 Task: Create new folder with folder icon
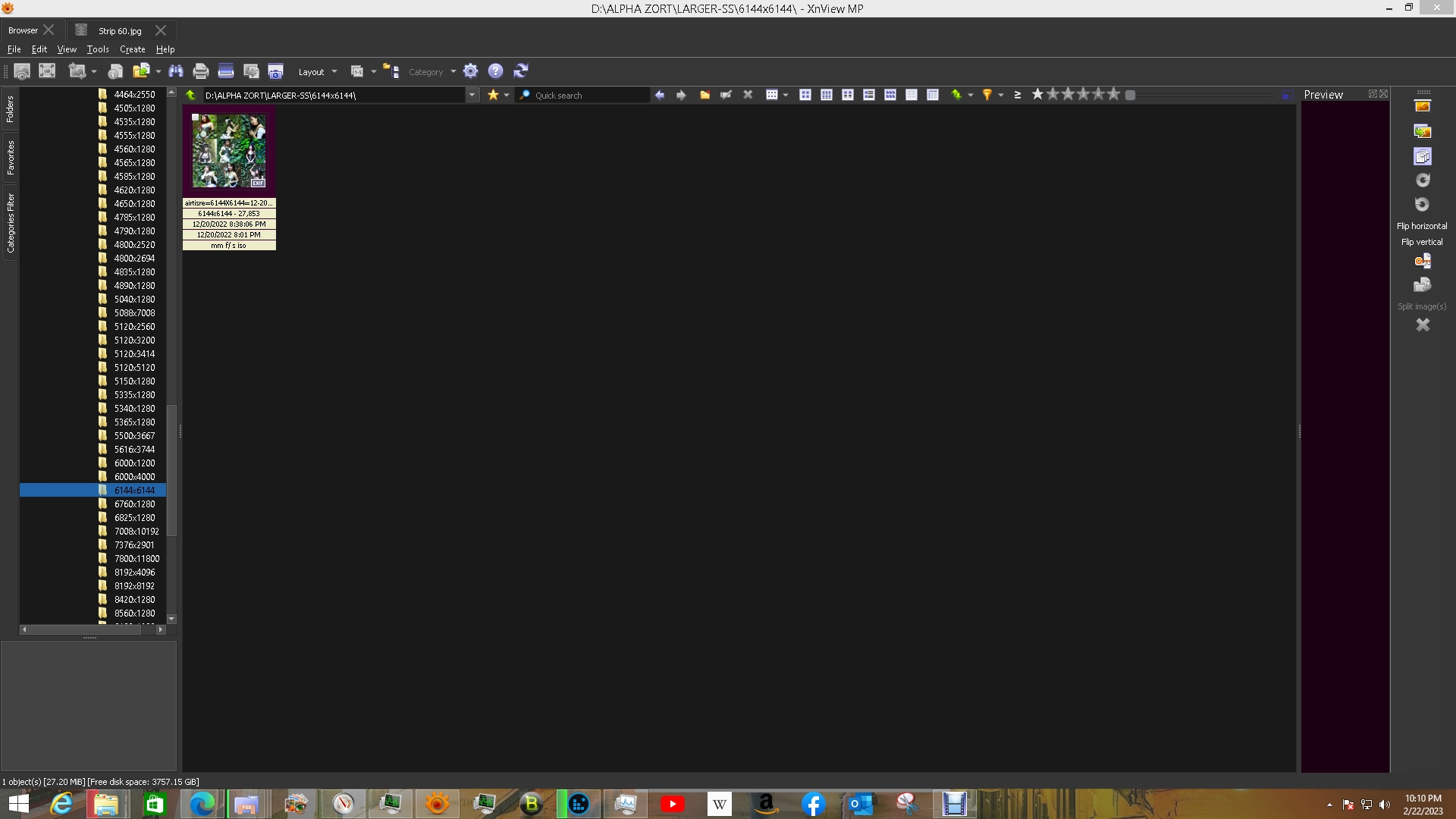[x=704, y=95]
